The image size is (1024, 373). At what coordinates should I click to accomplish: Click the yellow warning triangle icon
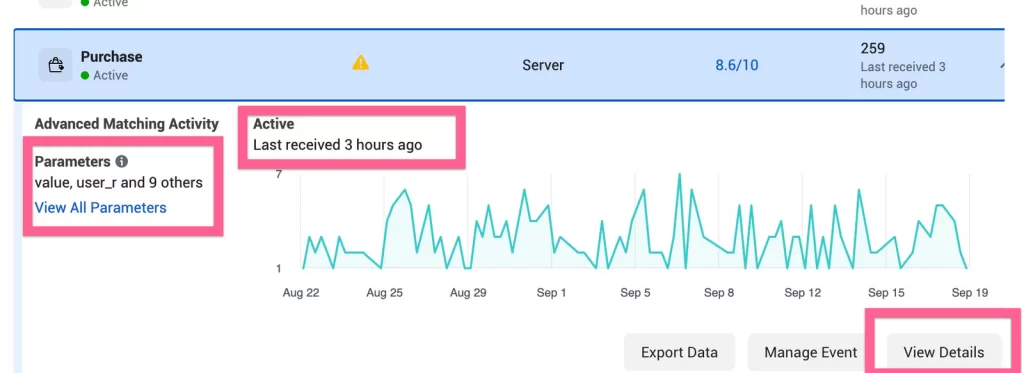360,63
